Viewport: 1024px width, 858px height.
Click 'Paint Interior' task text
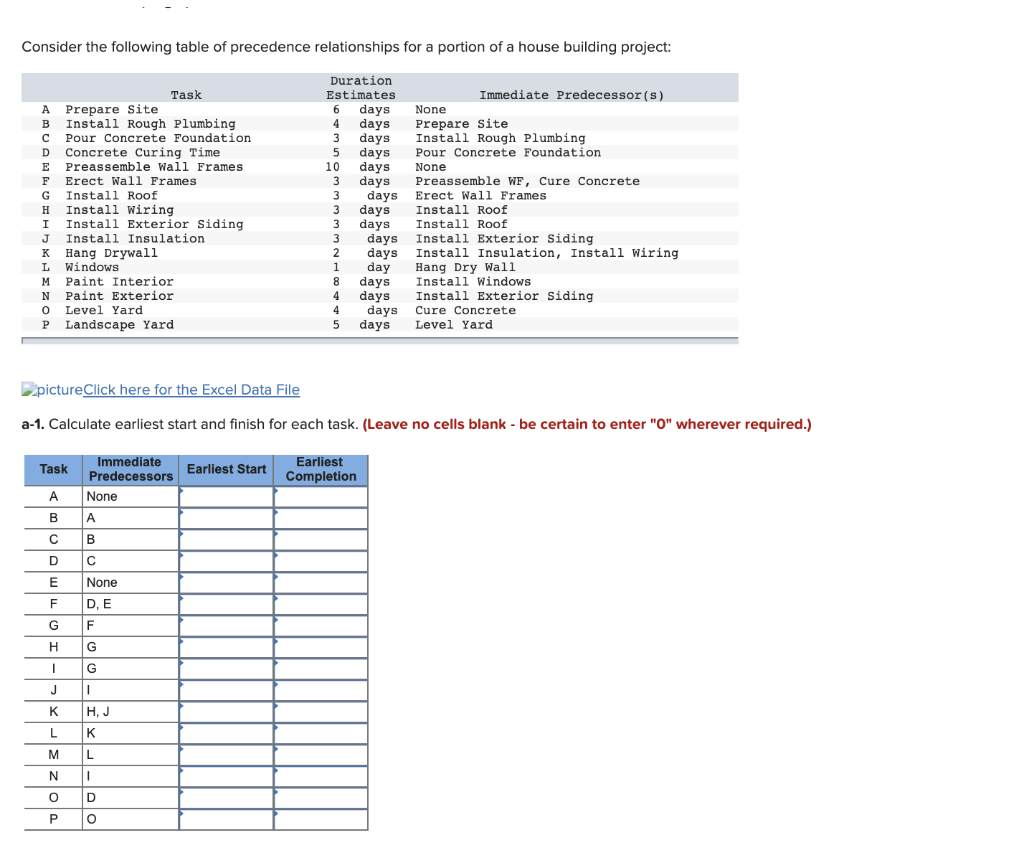click(120, 282)
